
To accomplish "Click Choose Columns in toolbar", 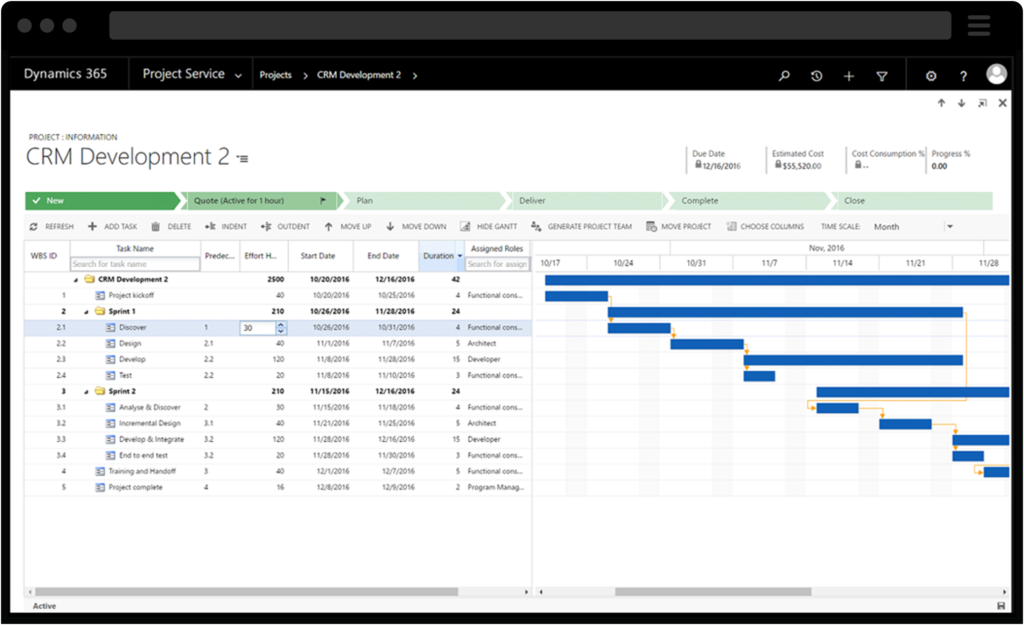I will [765, 227].
